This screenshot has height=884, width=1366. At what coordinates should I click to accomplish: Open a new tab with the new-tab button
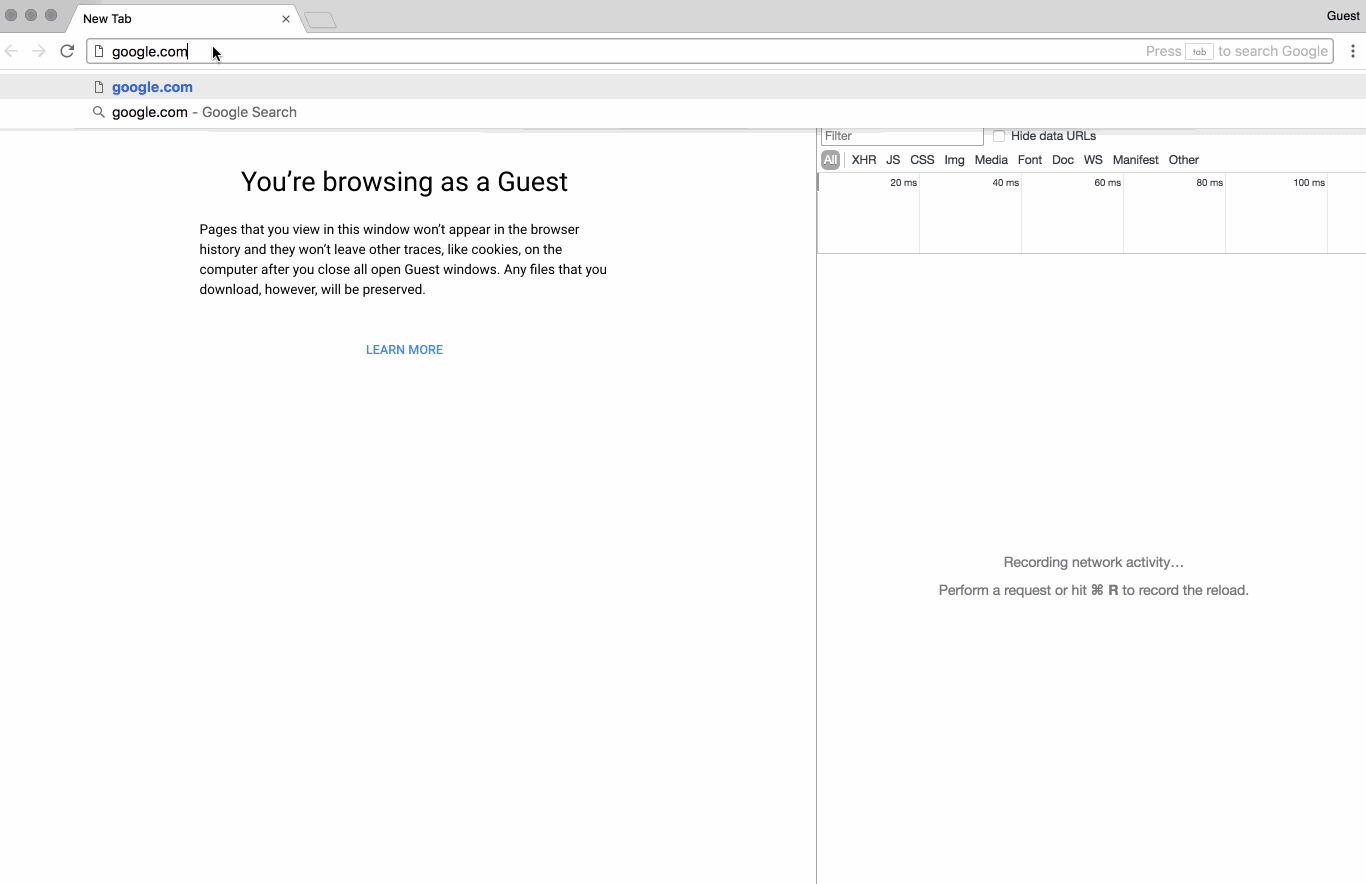pos(320,20)
